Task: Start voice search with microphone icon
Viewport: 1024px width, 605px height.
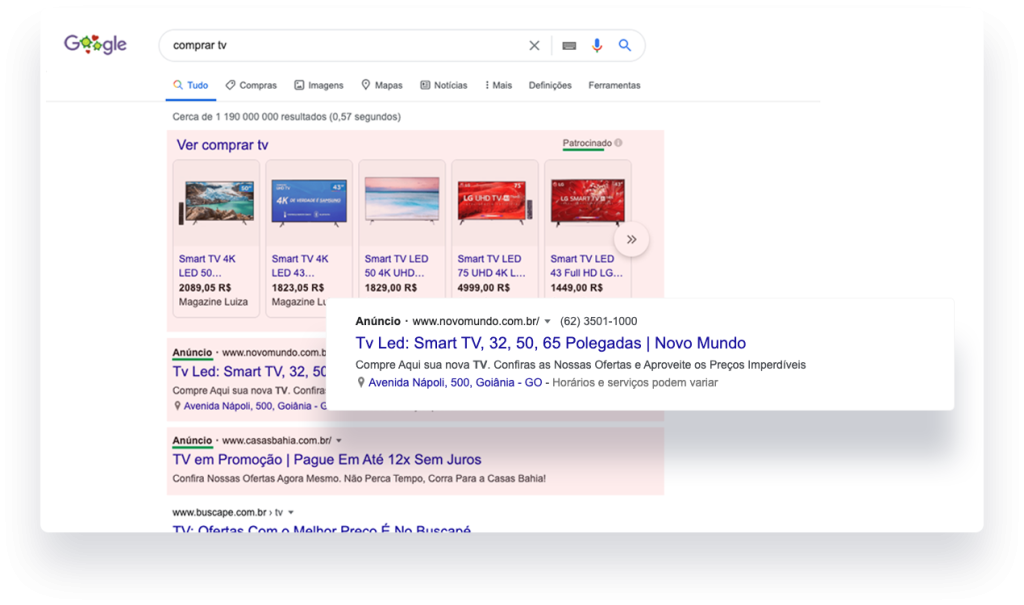Action: click(x=597, y=45)
